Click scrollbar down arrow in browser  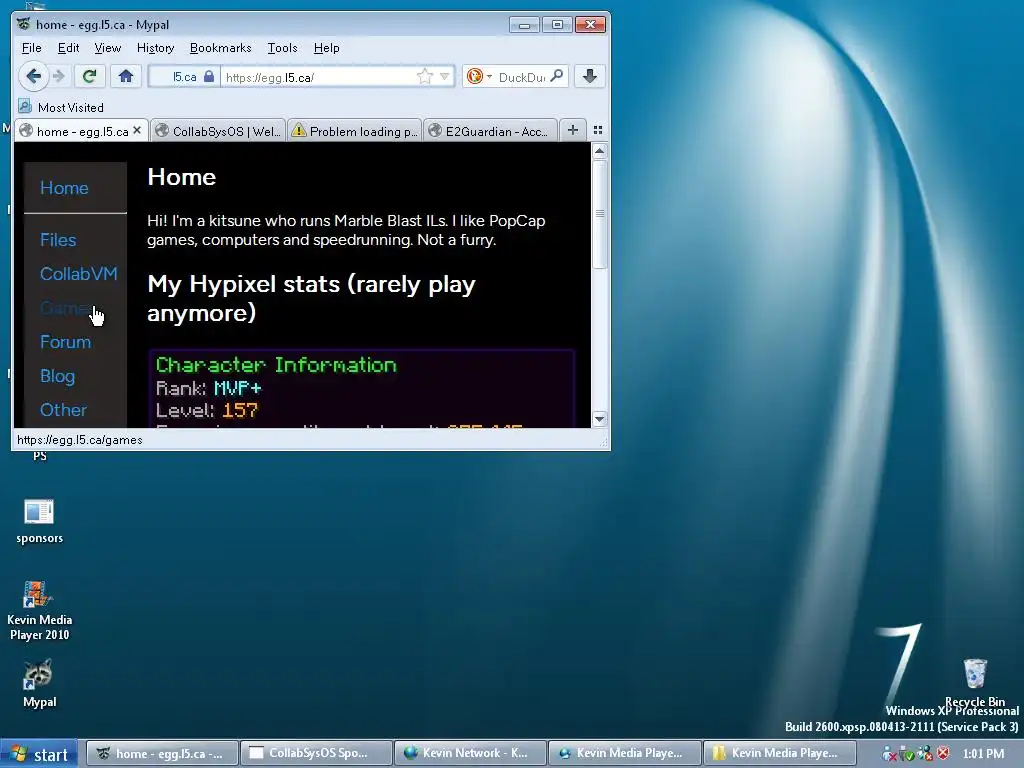[x=600, y=419]
